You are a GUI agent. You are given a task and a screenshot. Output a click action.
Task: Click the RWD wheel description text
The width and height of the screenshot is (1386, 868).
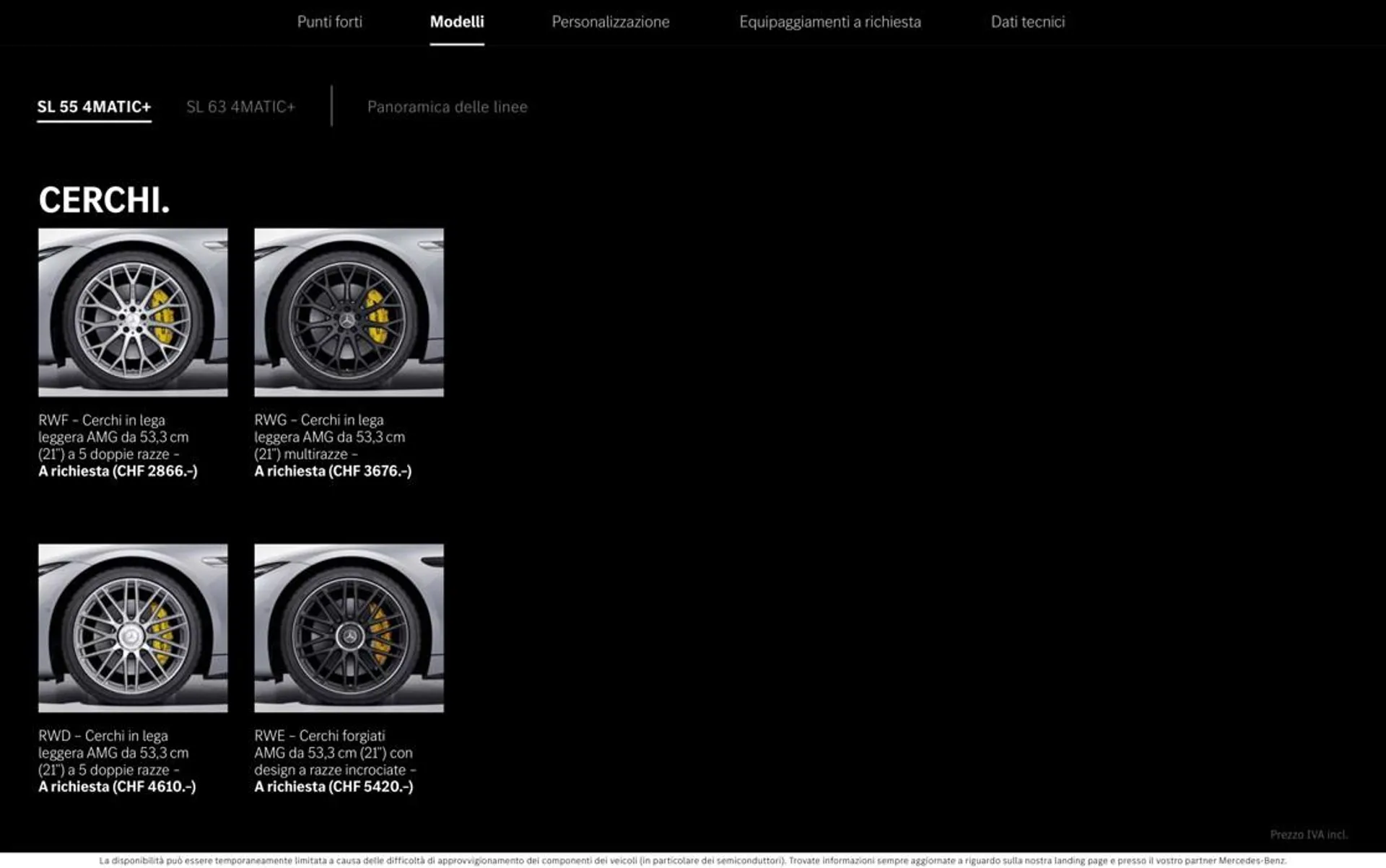[113, 753]
